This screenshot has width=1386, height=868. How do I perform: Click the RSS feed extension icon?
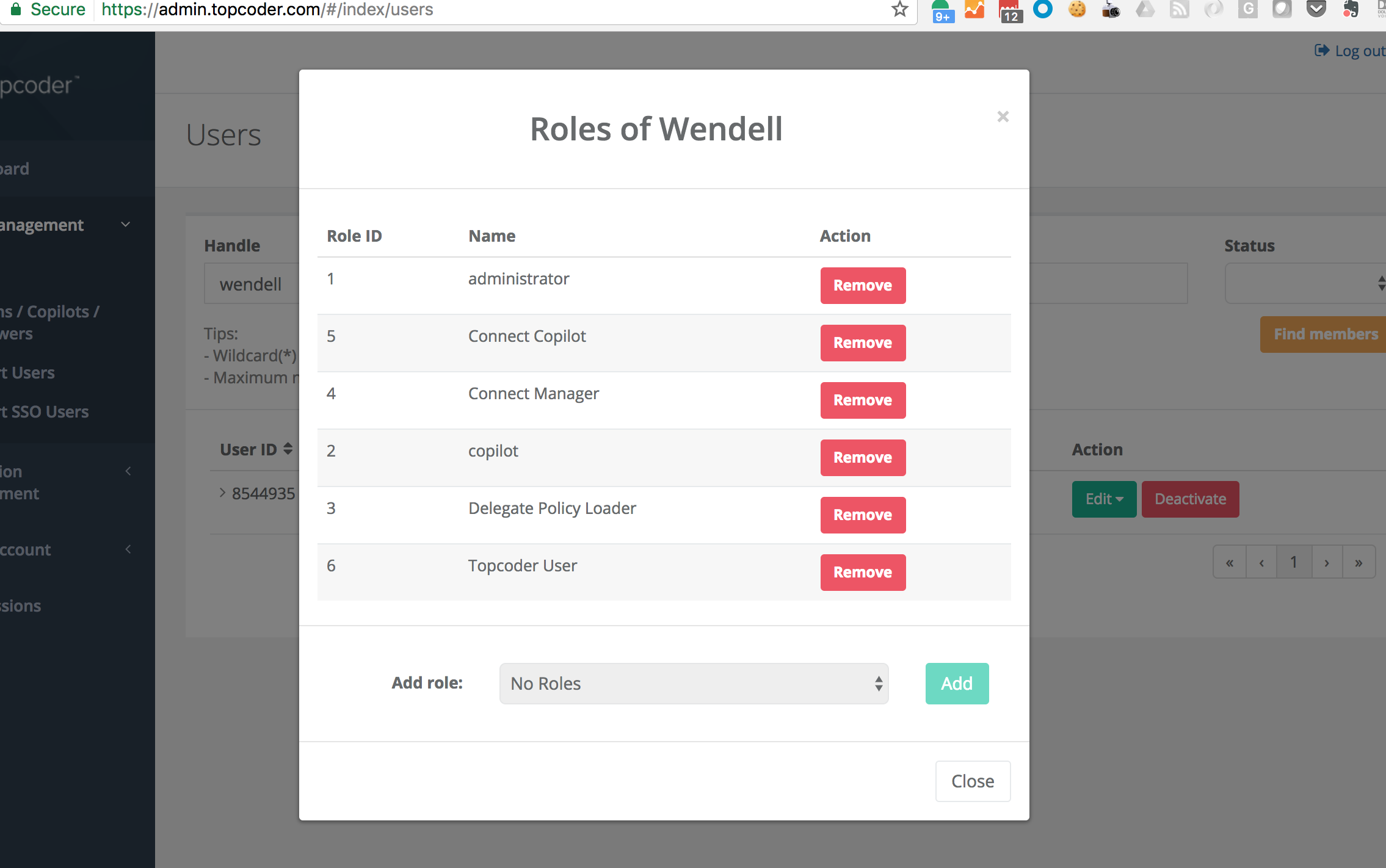point(1179,9)
